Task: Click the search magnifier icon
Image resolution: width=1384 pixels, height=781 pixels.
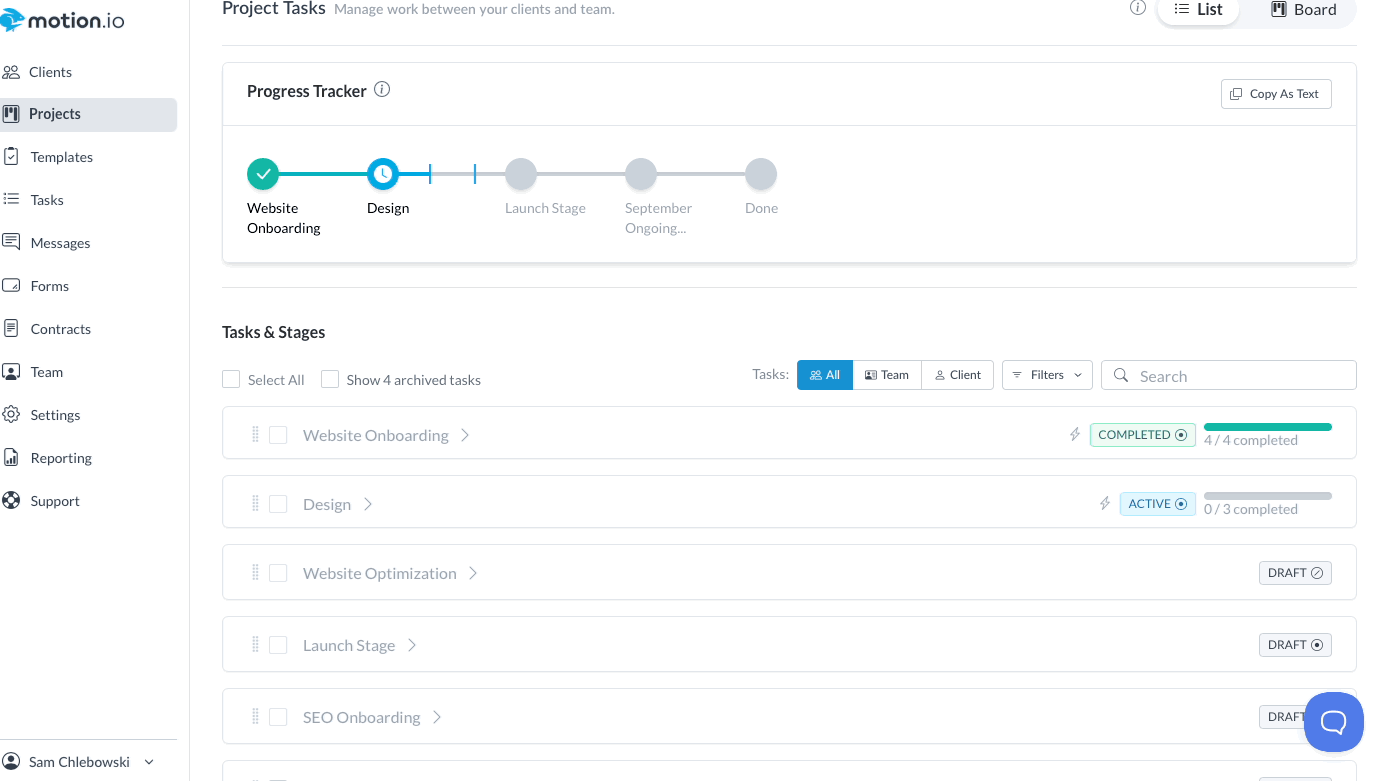Action: pos(1122,376)
